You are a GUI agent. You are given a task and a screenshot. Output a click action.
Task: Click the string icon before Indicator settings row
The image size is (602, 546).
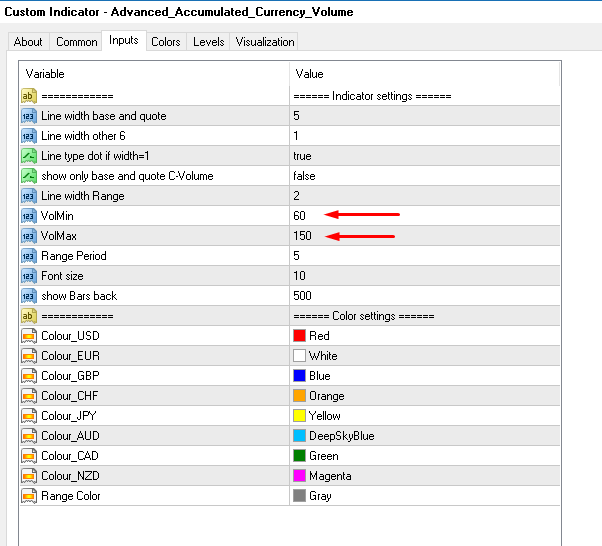(28, 96)
